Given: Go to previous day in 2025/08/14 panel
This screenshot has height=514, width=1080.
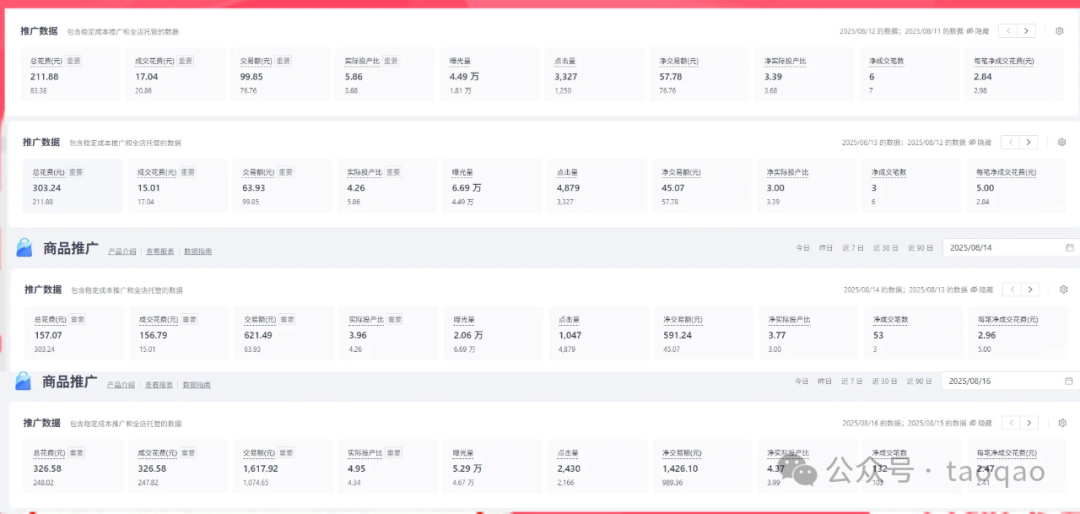Looking at the screenshot, I should (x=1012, y=289).
